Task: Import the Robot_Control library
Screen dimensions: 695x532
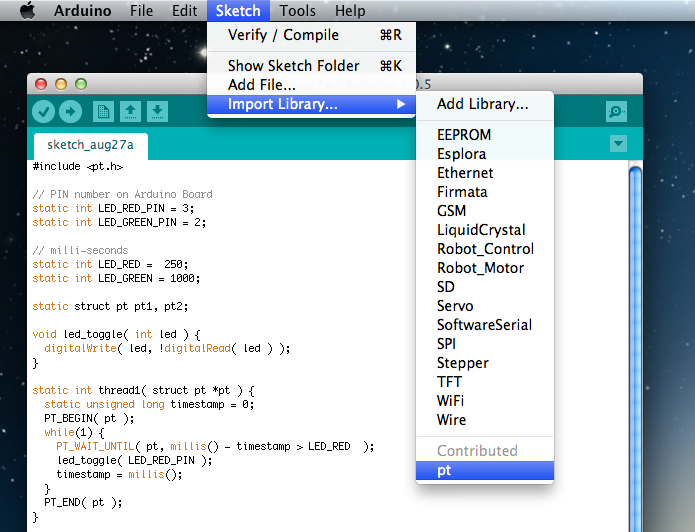Action: [485, 249]
